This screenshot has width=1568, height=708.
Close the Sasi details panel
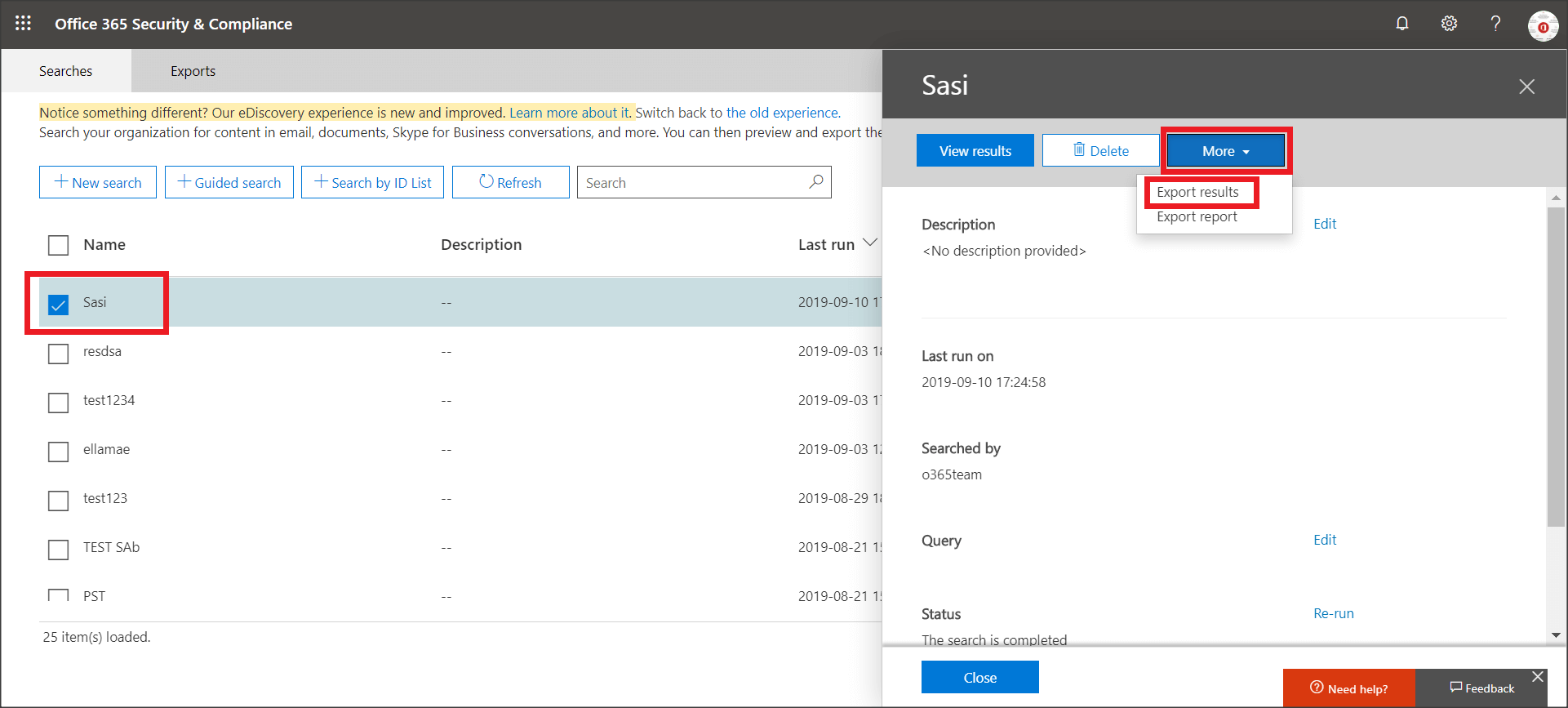[x=1526, y=87]
